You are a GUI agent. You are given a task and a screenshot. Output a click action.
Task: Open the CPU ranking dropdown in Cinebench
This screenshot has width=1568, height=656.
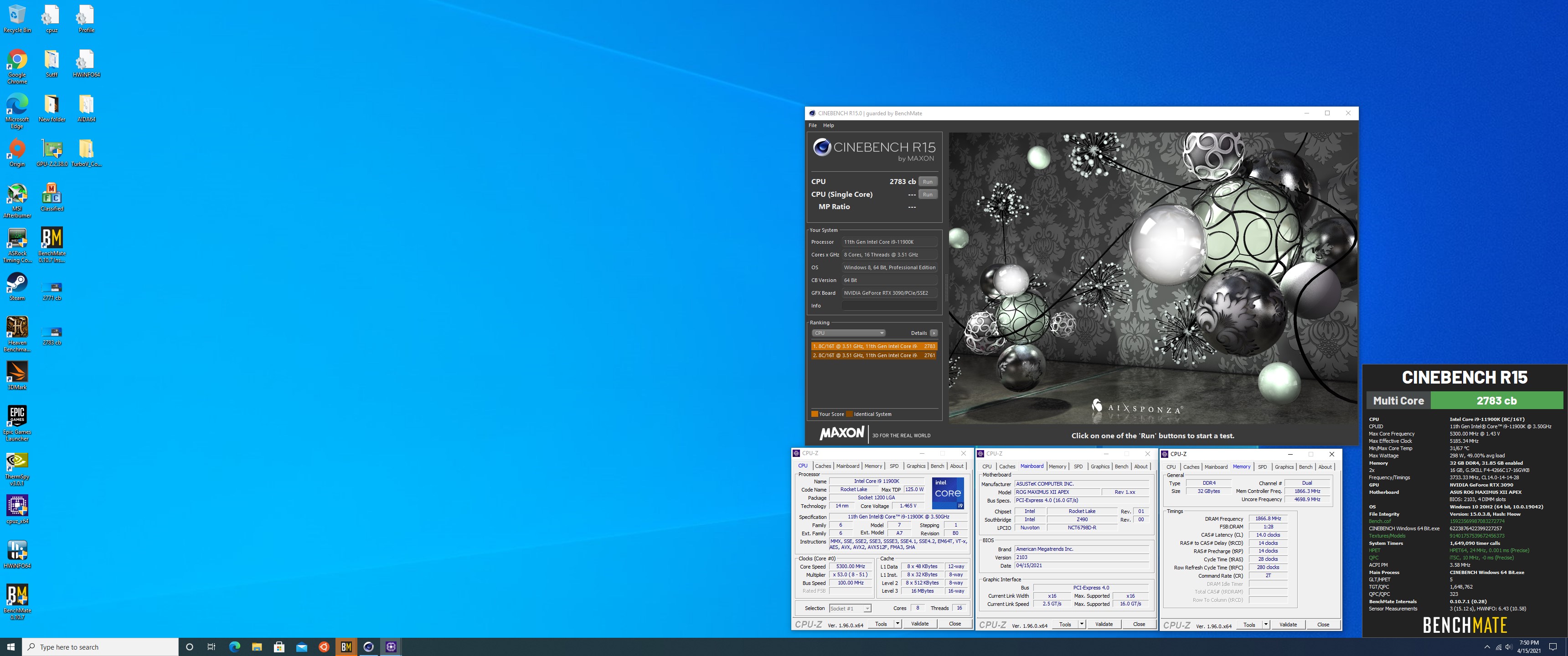click(x=848, y=333)
